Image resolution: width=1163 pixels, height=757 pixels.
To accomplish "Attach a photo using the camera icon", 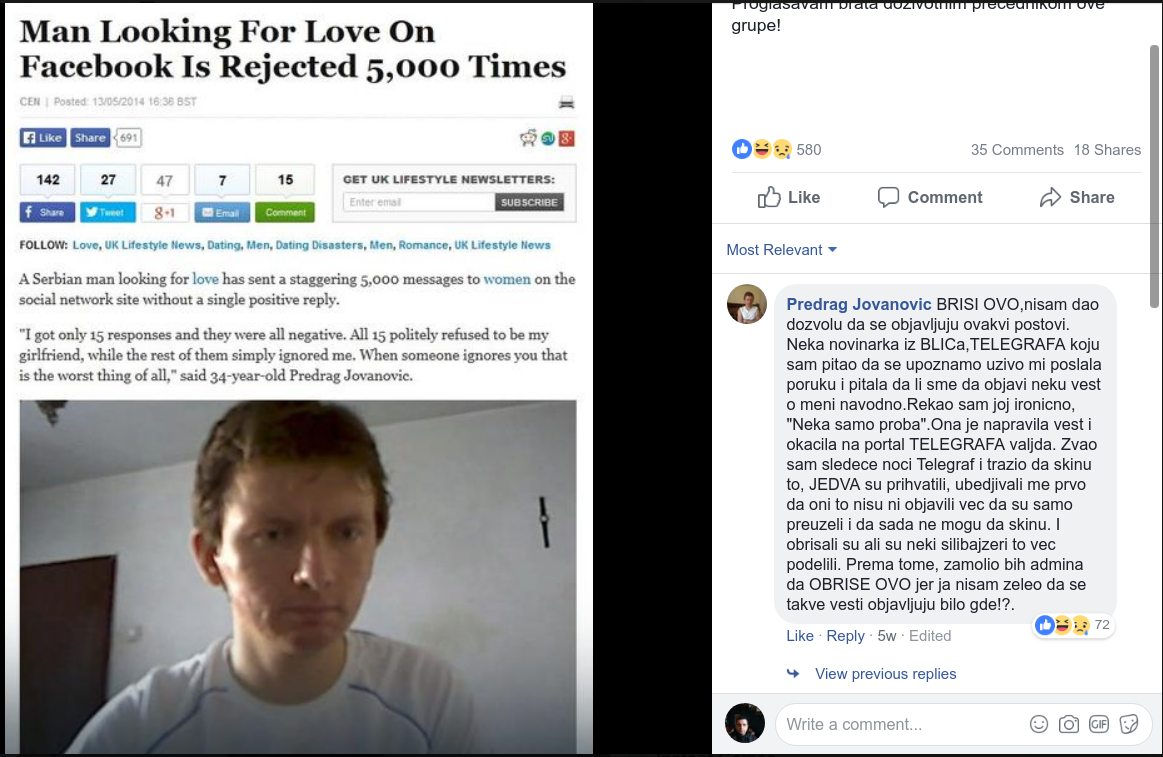I will coord(1069,724).
